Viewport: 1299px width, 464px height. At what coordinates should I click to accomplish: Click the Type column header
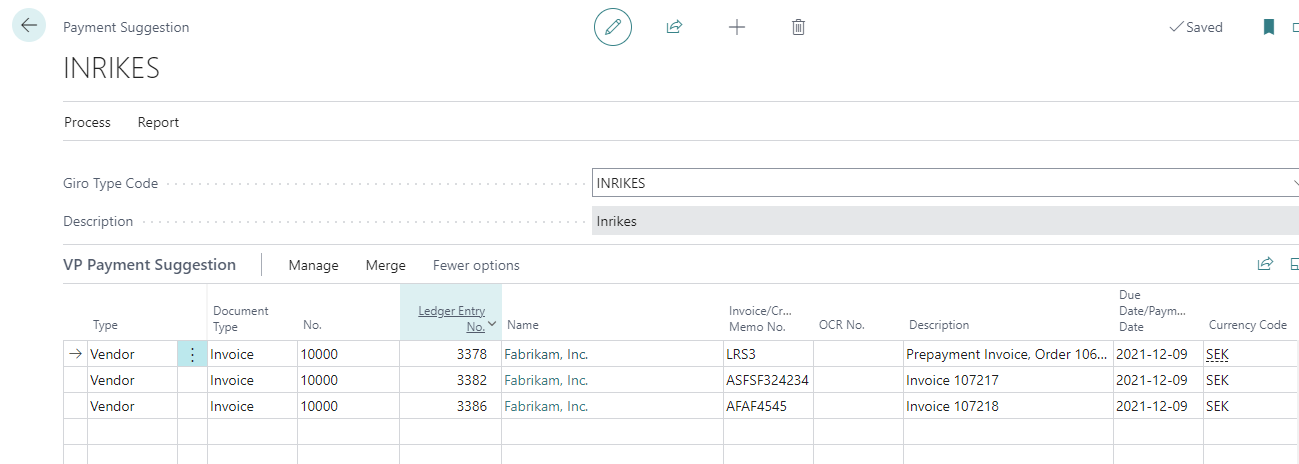point(105,325)
